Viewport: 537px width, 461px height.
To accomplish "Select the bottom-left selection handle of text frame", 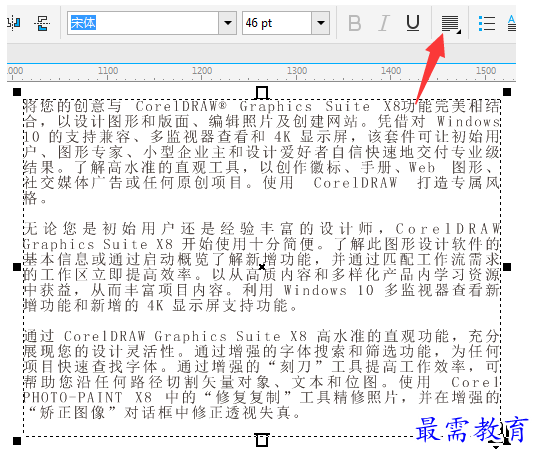I will click(x=17, y=441).
